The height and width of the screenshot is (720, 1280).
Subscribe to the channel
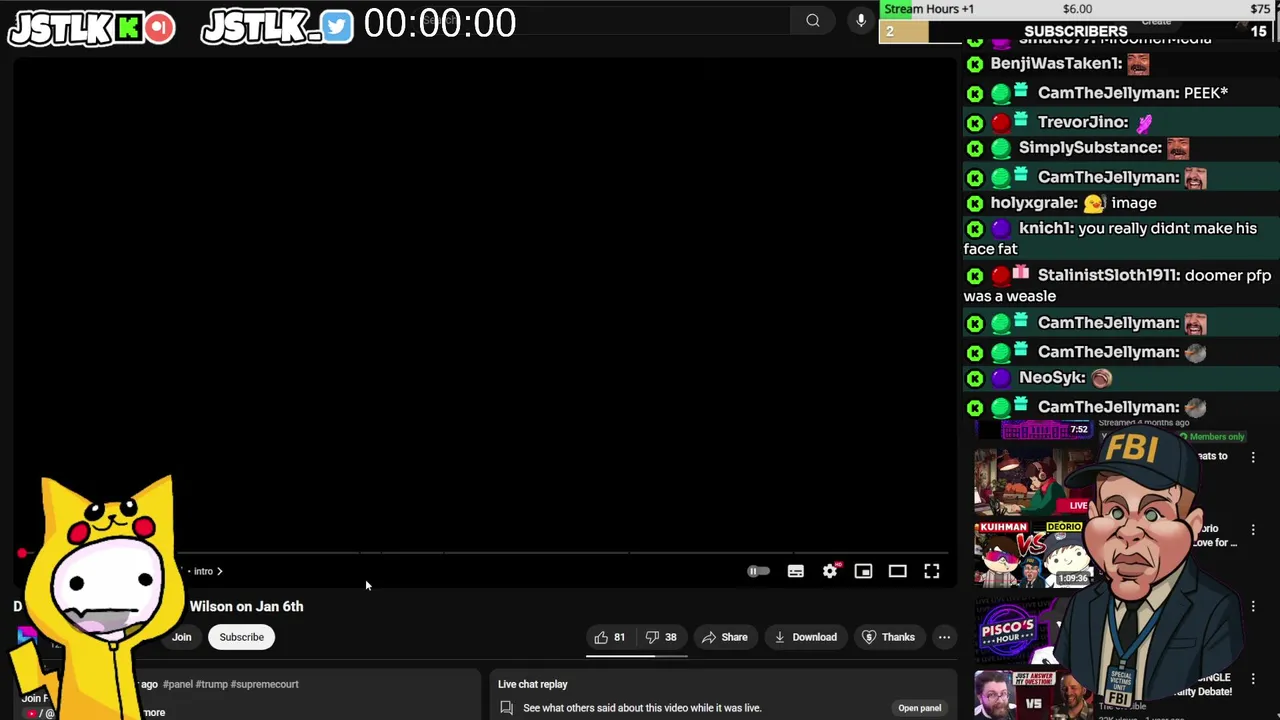pyautogui.click(x=242, y=637)
